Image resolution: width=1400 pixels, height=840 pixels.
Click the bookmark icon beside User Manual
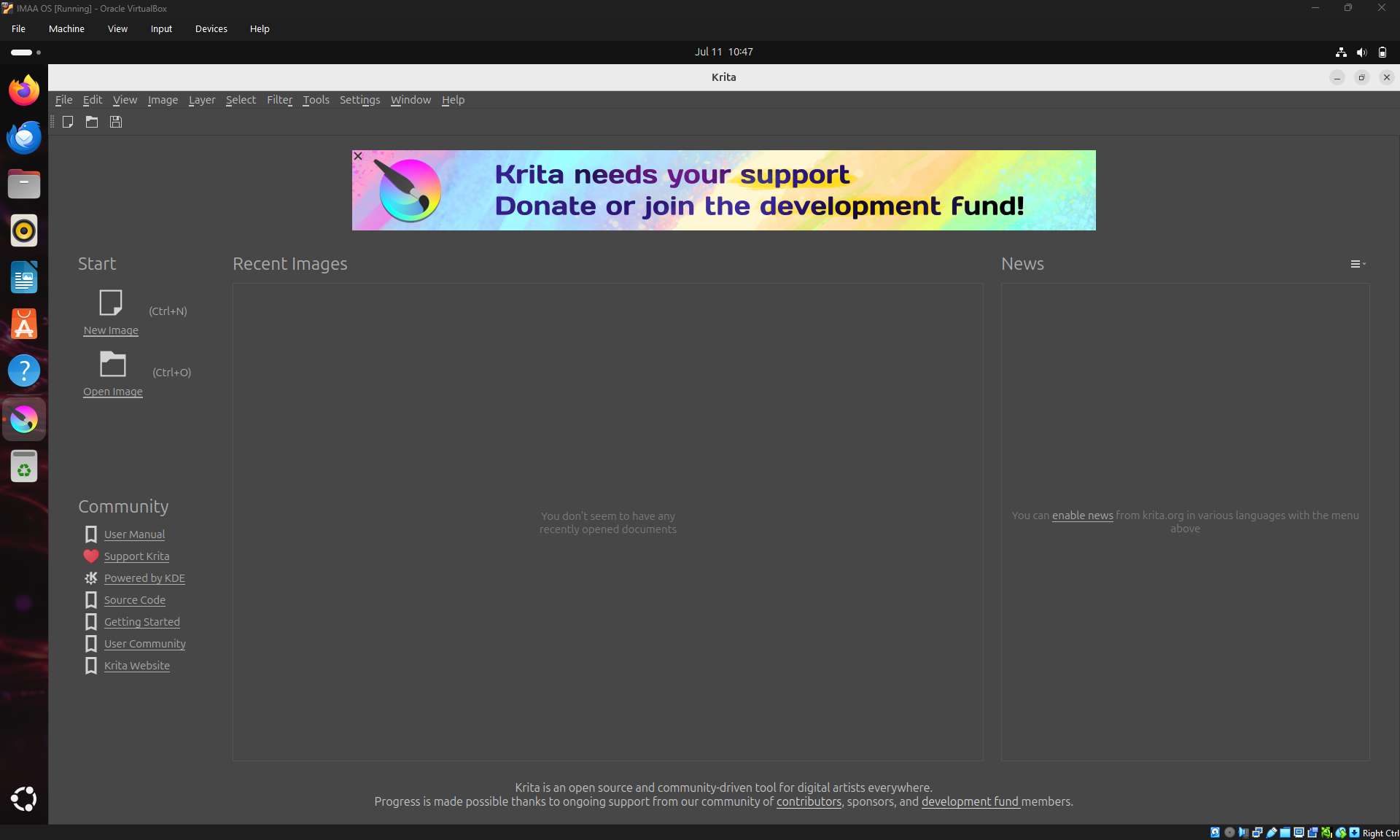(x=91, y=534)
